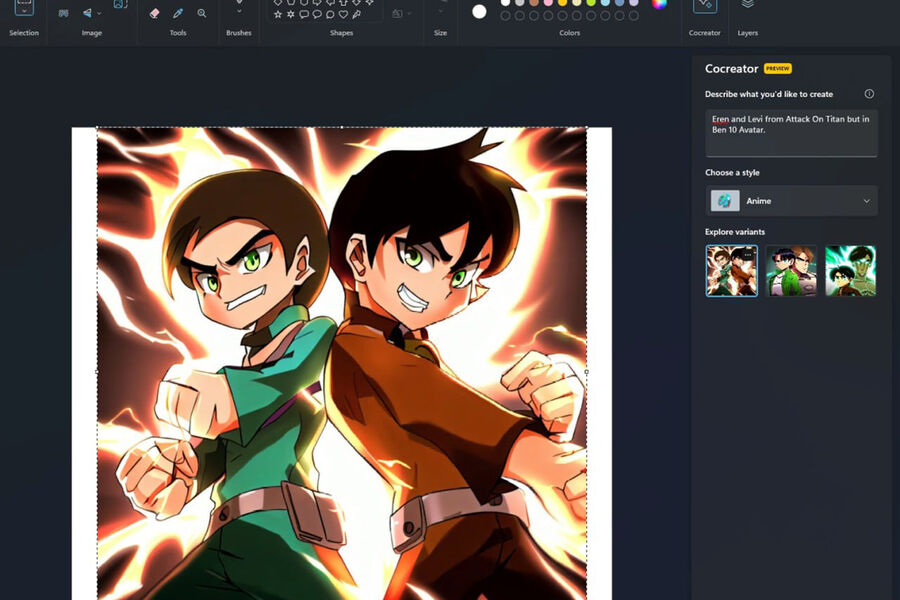Open the first variant's more options button
Screen dimensions: 900x600
tap(746, 256)
